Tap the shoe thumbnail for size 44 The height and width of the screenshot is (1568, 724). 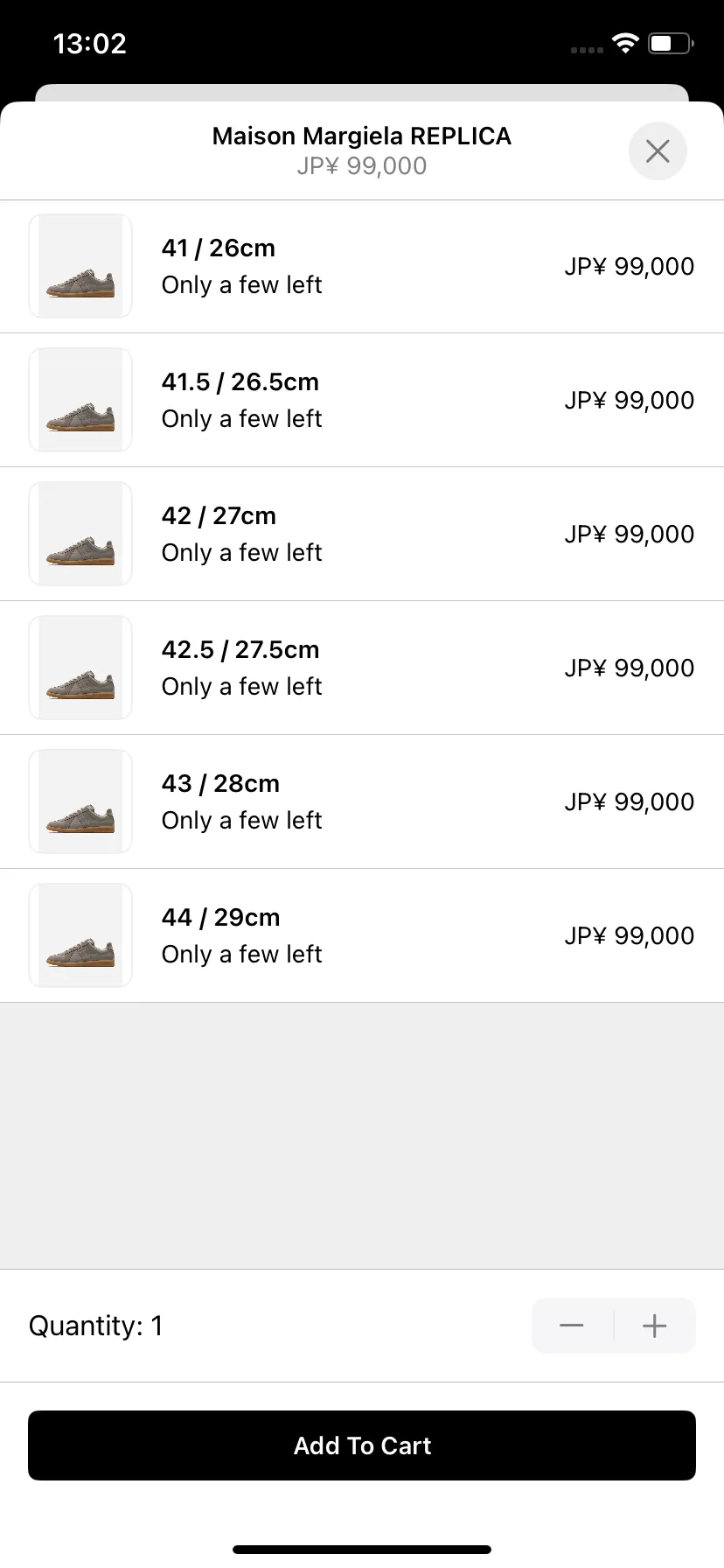point(80,935)
